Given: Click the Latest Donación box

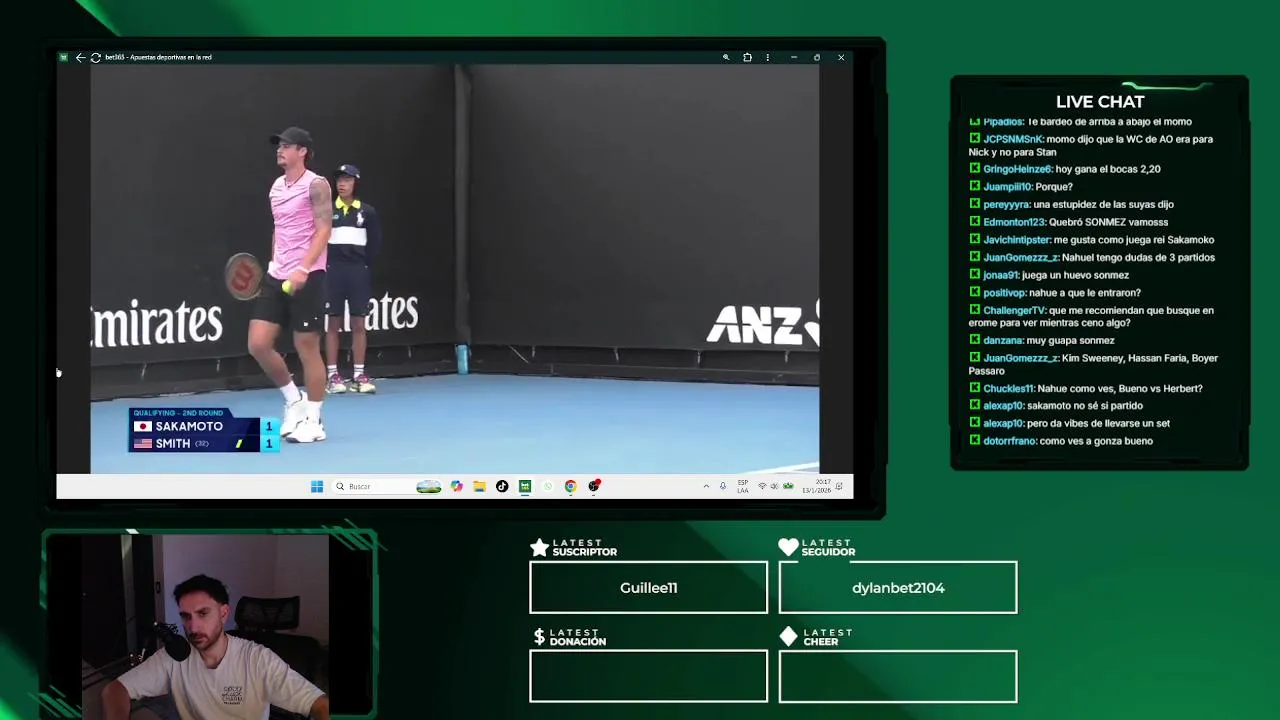Looking at the screenshot, I should coord(649,677).
